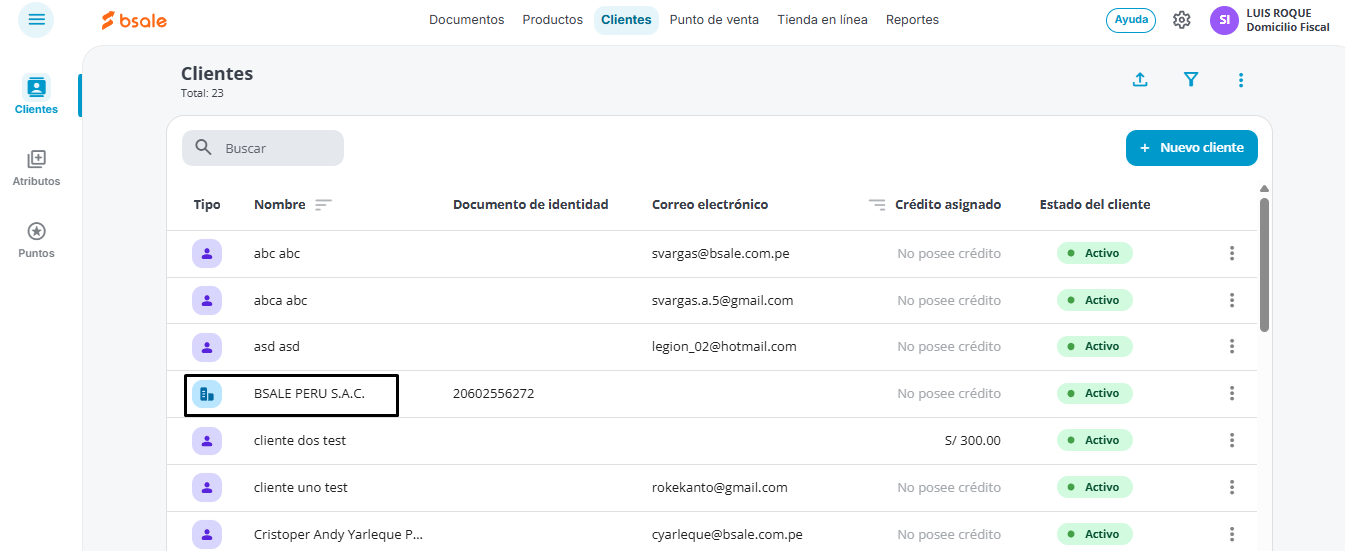Click the Correo electrónico column header
Viewport: 1345px width, 551px height.
(710, 204)
